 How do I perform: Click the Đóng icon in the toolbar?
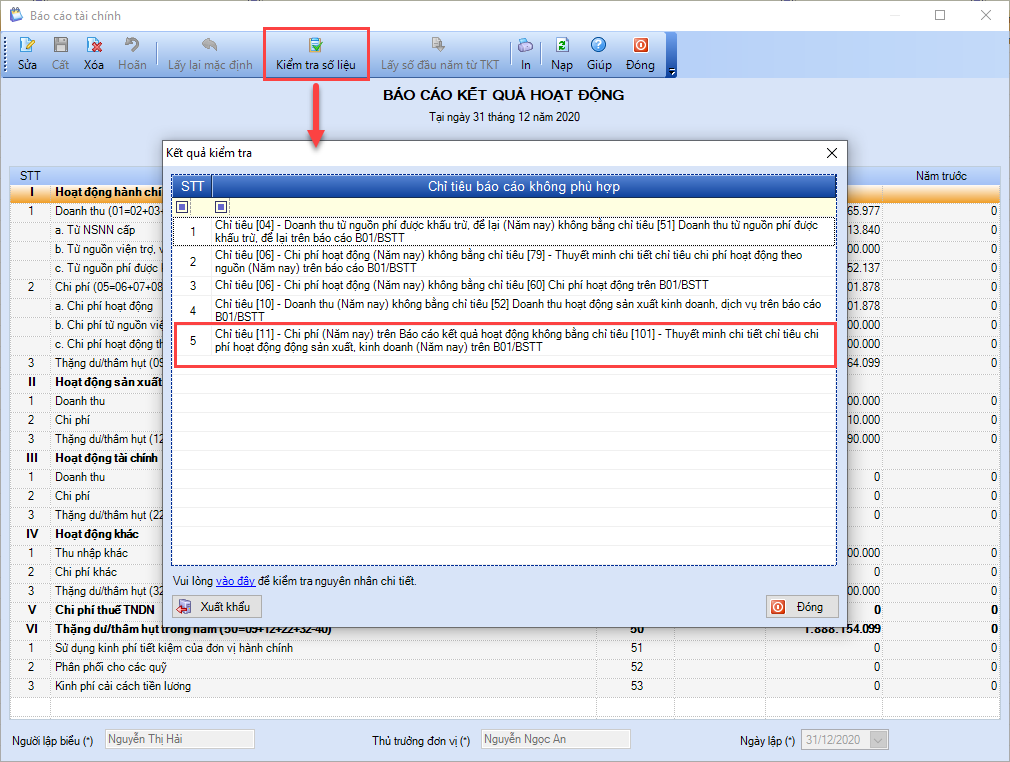click(x=640, y=45)
